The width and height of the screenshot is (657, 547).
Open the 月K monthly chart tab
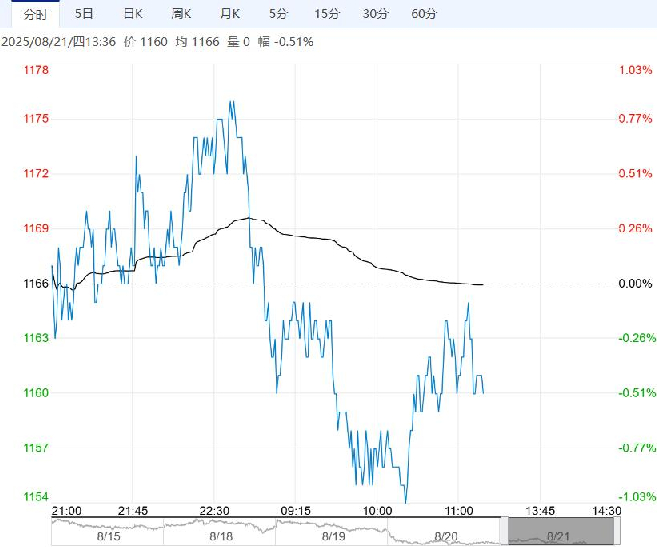[x=230, y=14]
